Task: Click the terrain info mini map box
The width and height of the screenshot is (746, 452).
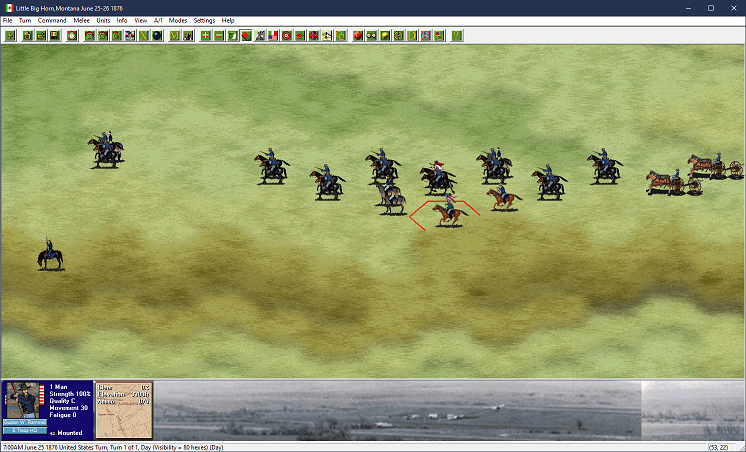Action: tap(124, 410)
